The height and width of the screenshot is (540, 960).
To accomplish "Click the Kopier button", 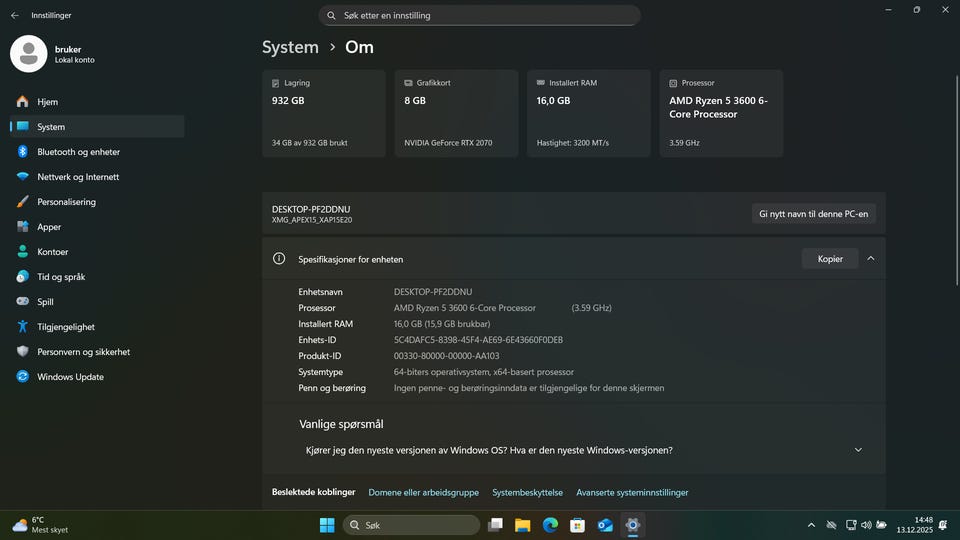I will 830,258.
